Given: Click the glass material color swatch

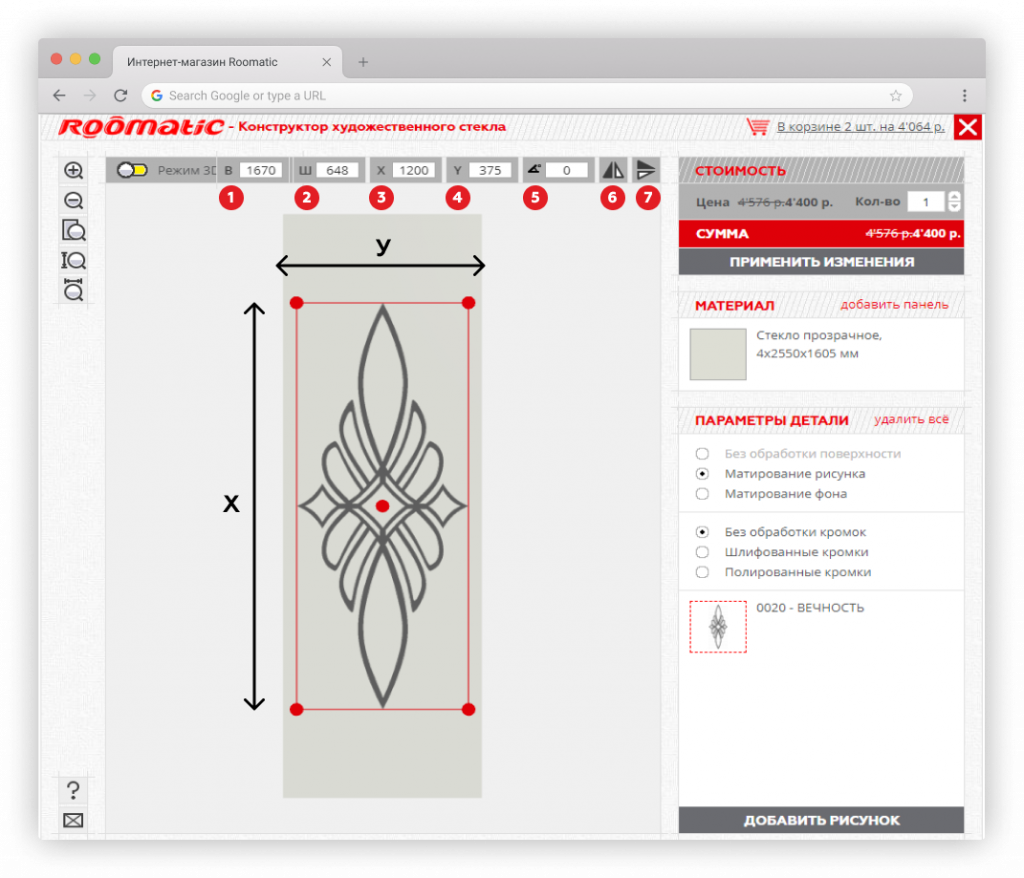Looking at the screenshot, I should [x=718, y=354].
